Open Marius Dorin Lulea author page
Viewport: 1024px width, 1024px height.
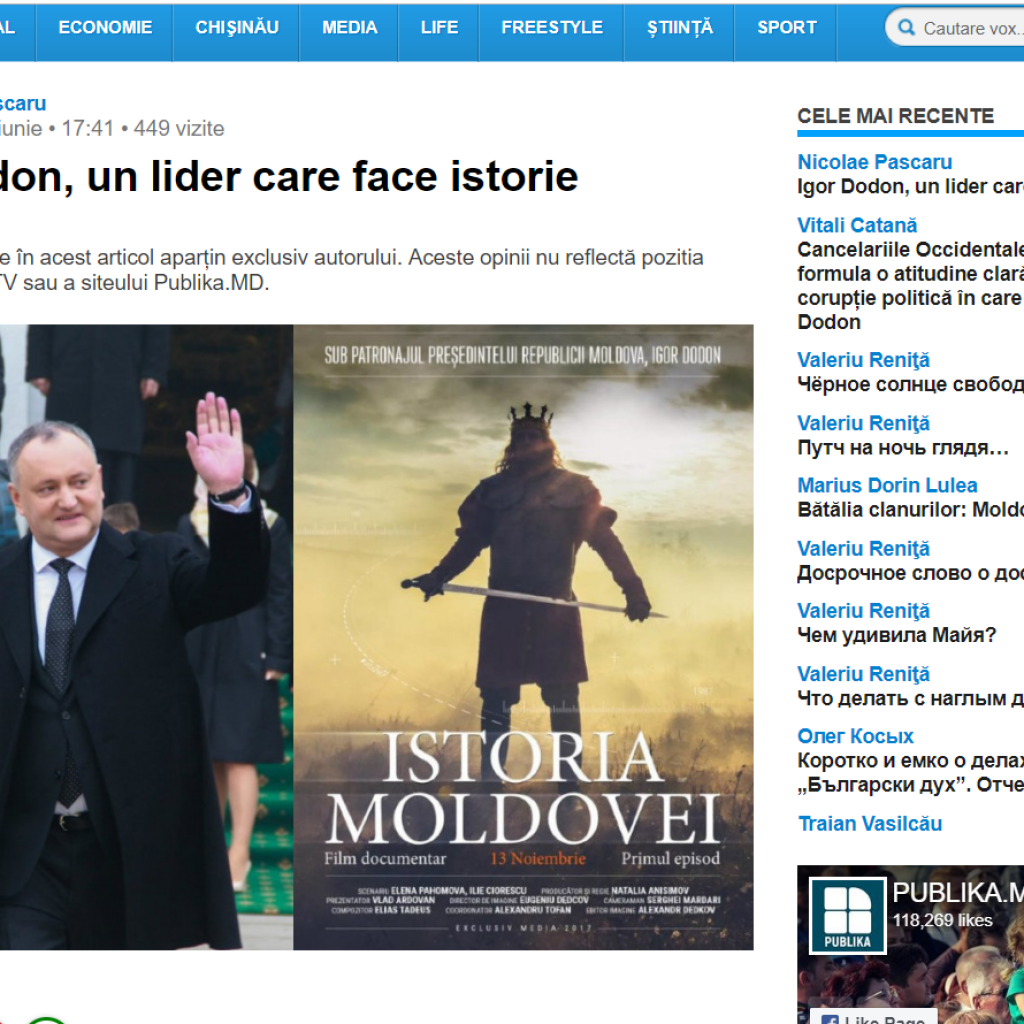point(887,485)
